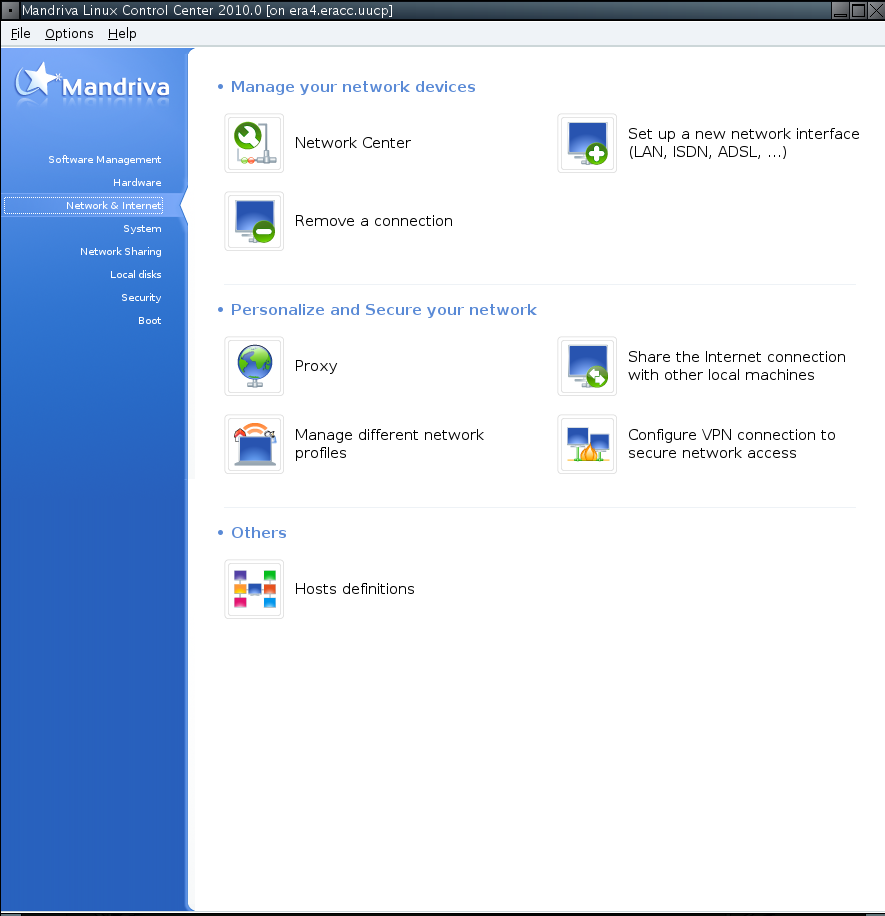Close the Control Center window
This screenshot has height=916, width=885.
click(x=876, y=10)
